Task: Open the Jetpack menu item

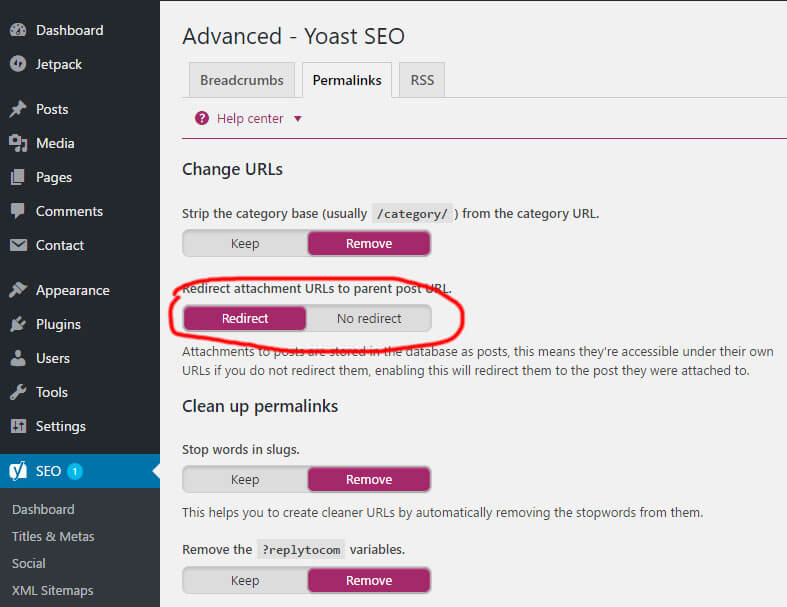Action: (59, 64)
